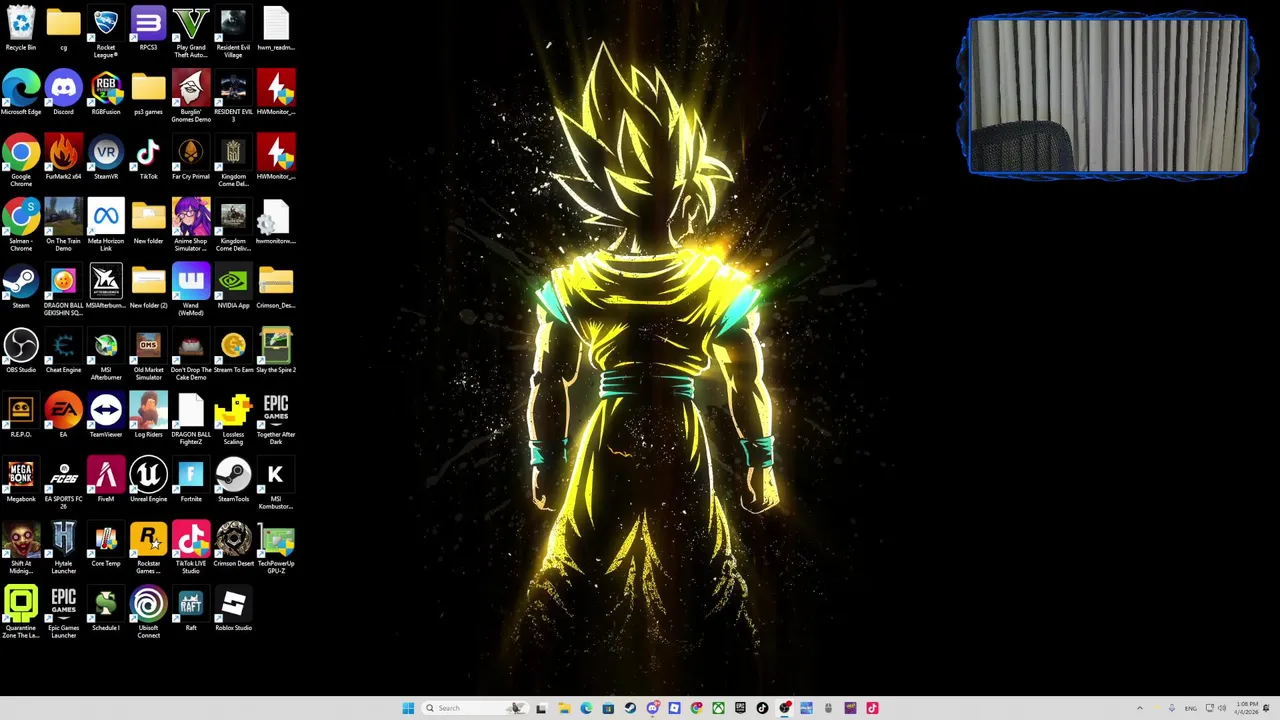Open notifications bell in the tray
Screen dimensions: 1280x720
(x=1268, y=708)
